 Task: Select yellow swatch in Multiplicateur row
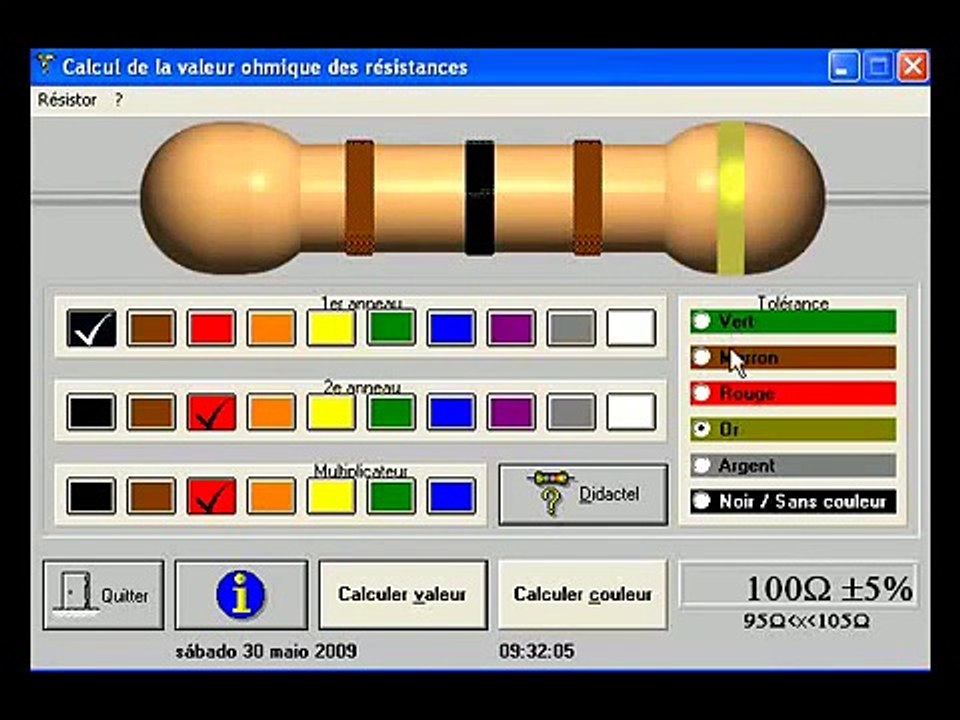coord(331,496)
